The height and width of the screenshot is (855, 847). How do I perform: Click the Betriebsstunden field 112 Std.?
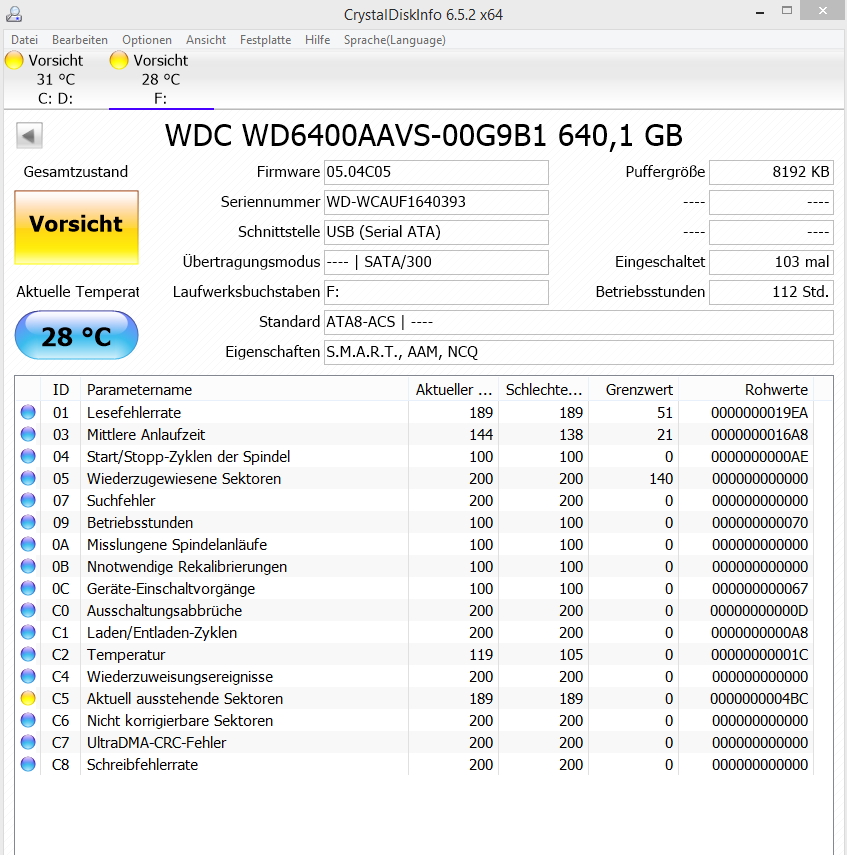point(771,292)
